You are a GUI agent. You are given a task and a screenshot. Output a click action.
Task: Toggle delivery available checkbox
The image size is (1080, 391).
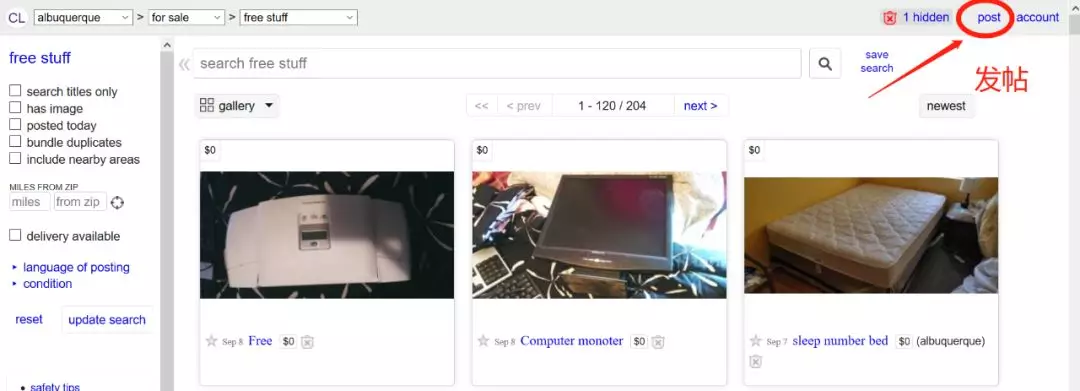tap(15, 235)
